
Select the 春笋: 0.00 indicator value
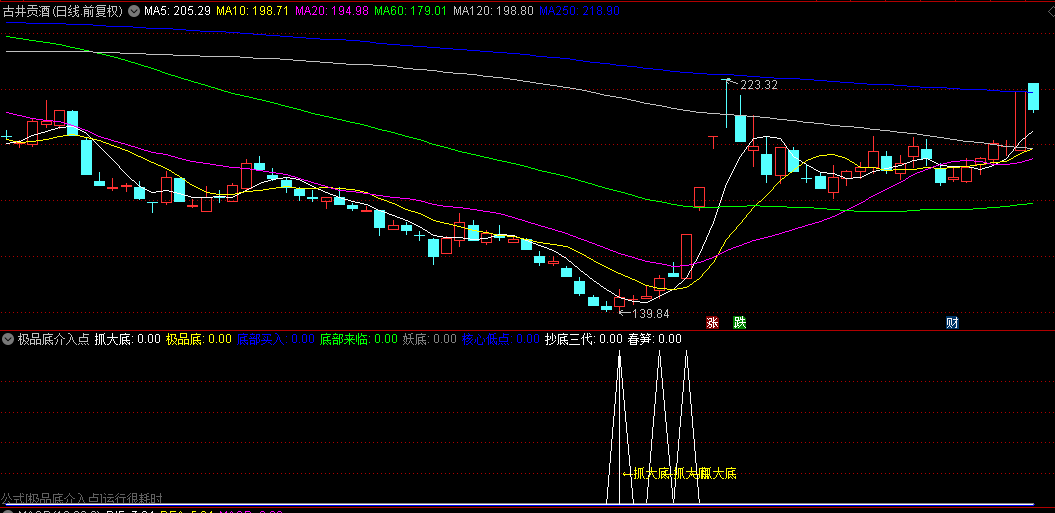pyautogui.click(x=655, y=339)
